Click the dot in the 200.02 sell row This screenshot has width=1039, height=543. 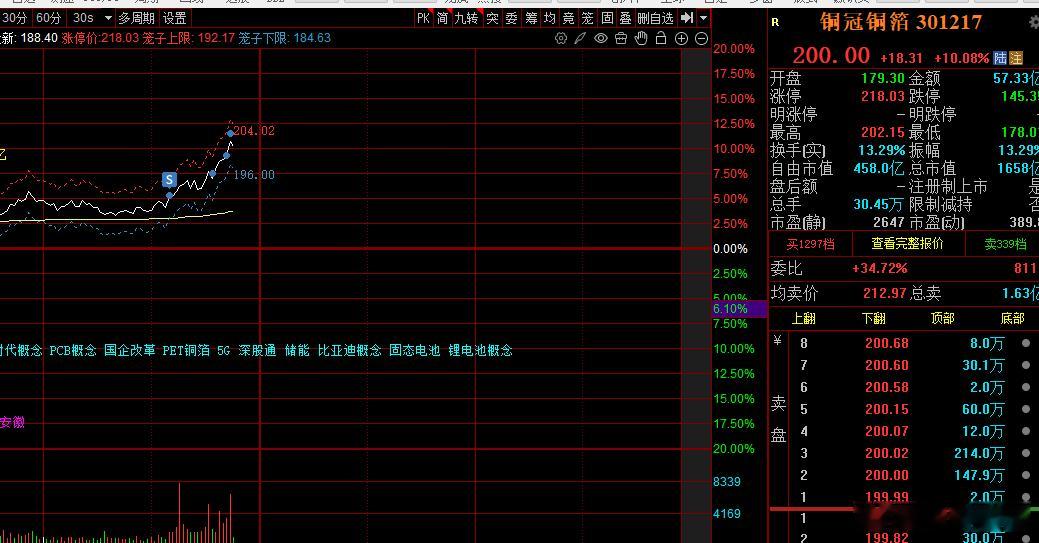1026,453
